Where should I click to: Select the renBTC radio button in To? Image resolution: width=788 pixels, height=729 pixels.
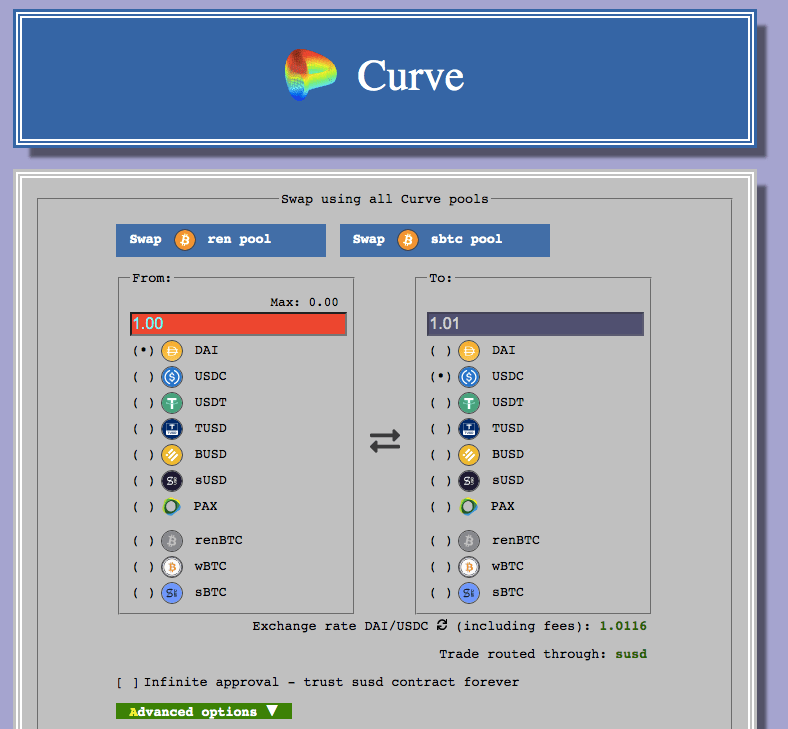point(441,541)
